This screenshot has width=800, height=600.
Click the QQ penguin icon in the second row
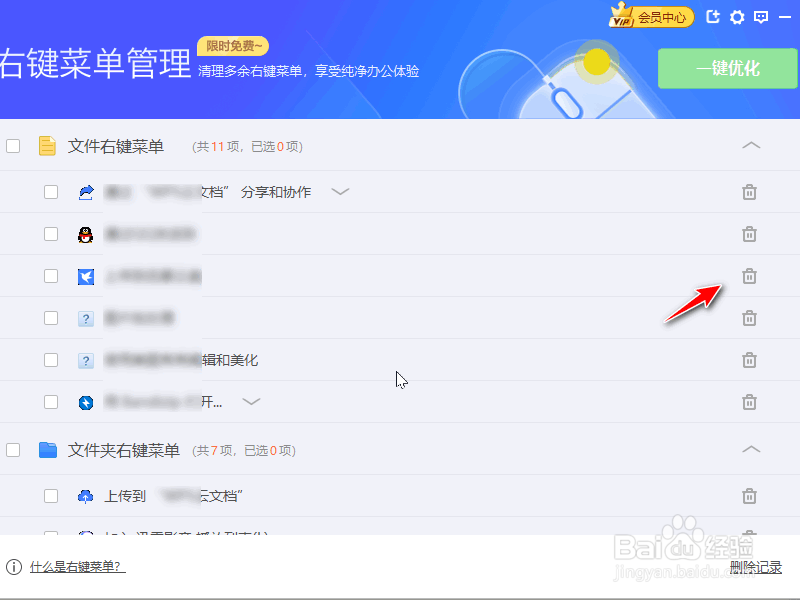click(86, 234)
